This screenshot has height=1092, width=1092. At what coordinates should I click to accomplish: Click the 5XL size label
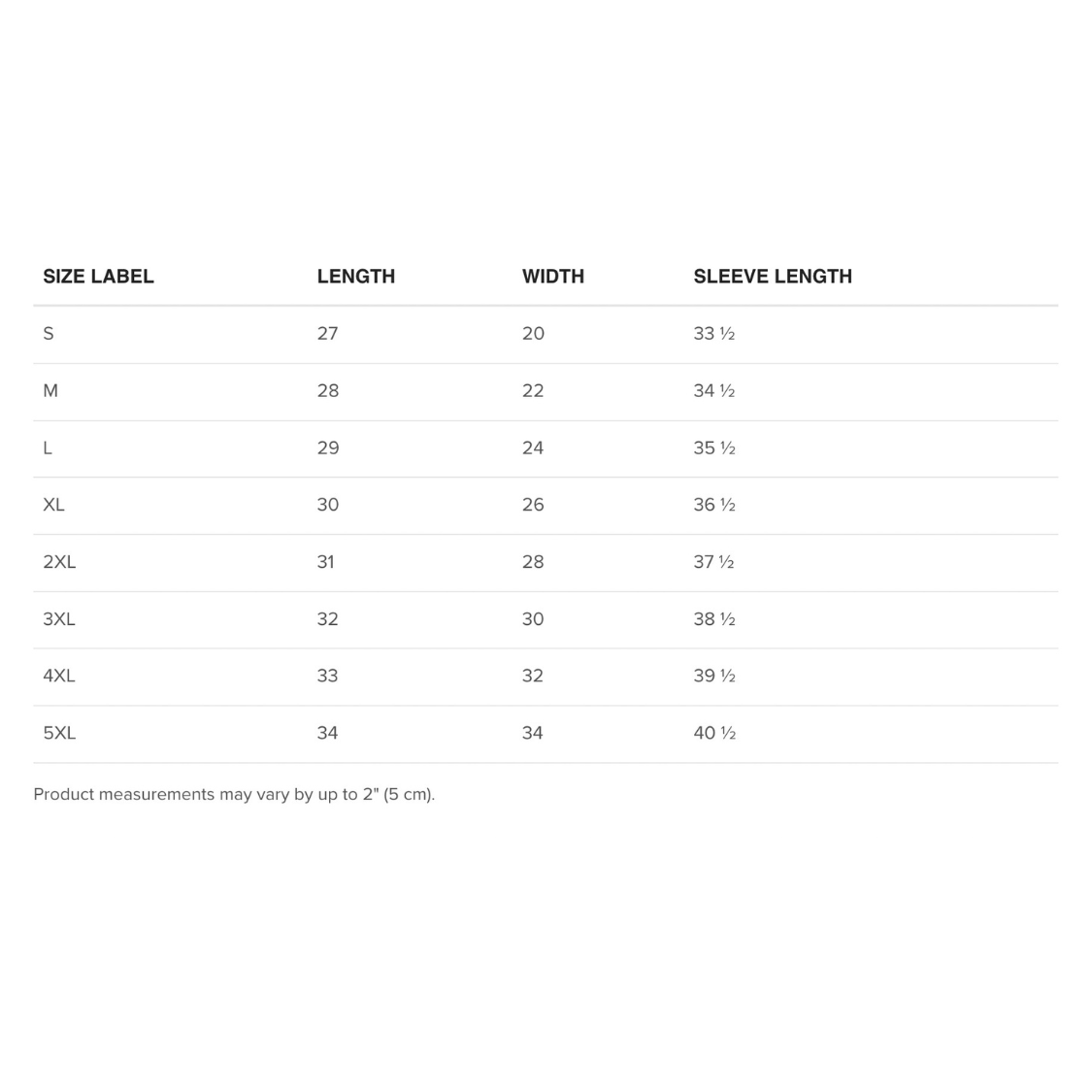[x=59, y=733]
